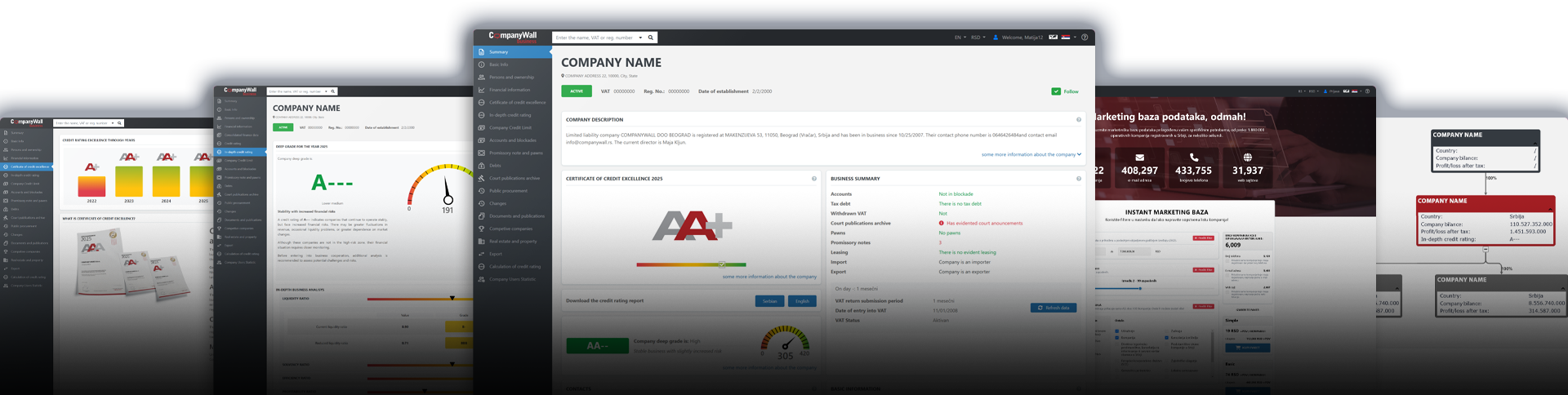
Task: Click the user profile icon beside Welcome
Action: point(996,38)
